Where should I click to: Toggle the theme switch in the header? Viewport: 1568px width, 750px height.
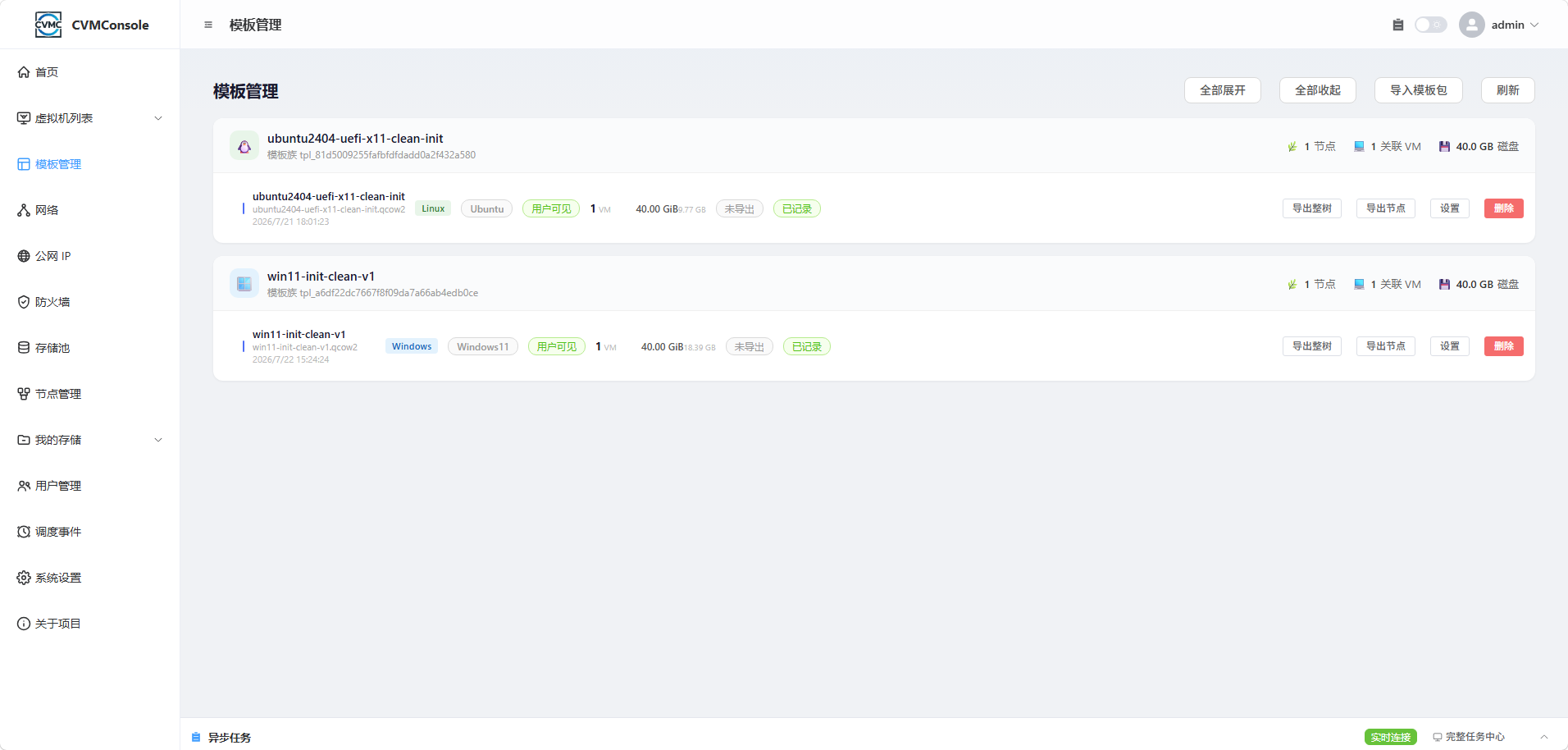click(1431, 25)
